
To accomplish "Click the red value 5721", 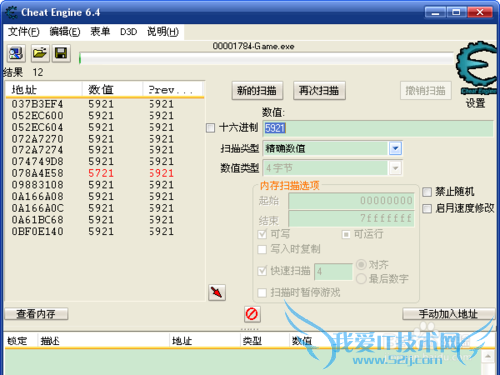I will (x=101, y=173).
